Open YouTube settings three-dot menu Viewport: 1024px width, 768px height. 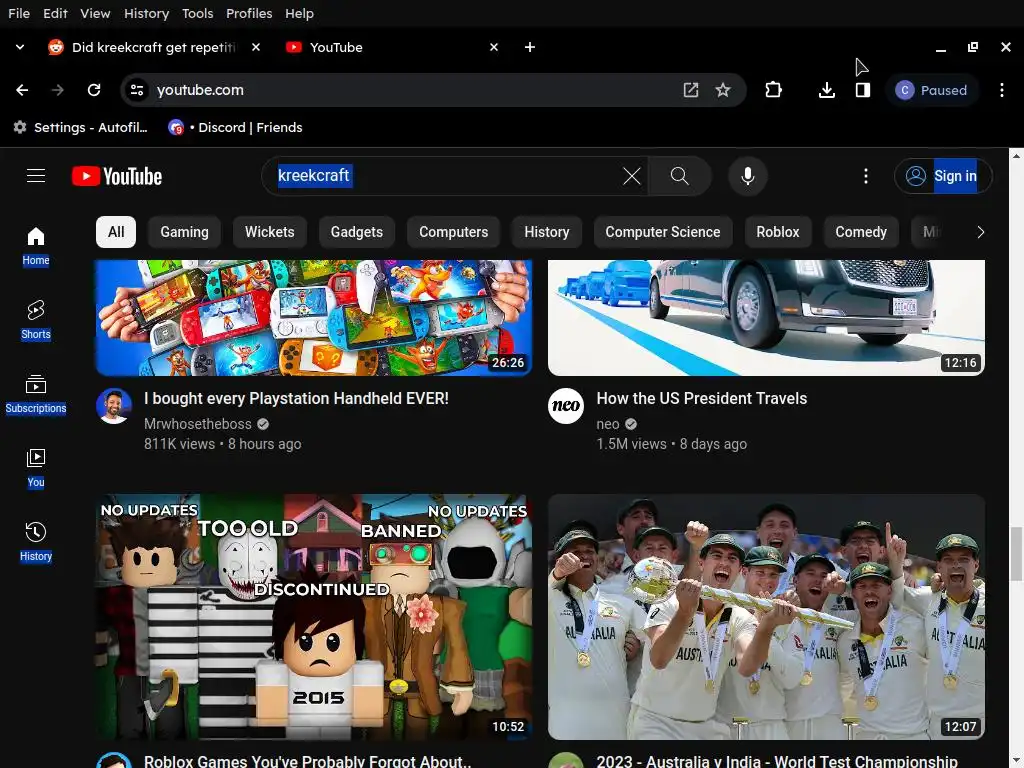pyautogui.click(x=866, y=176)
